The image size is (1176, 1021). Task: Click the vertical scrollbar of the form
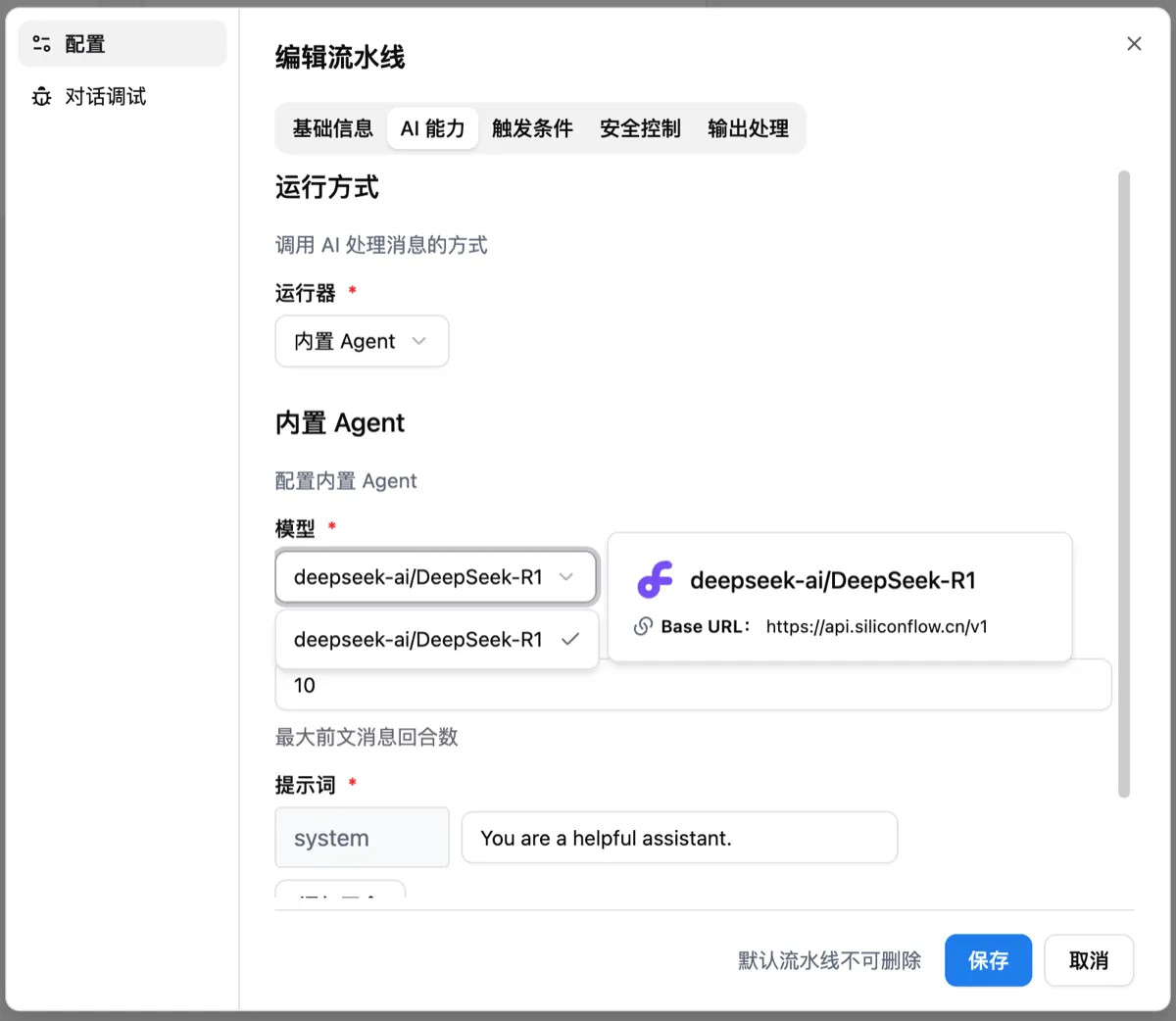1124,484
